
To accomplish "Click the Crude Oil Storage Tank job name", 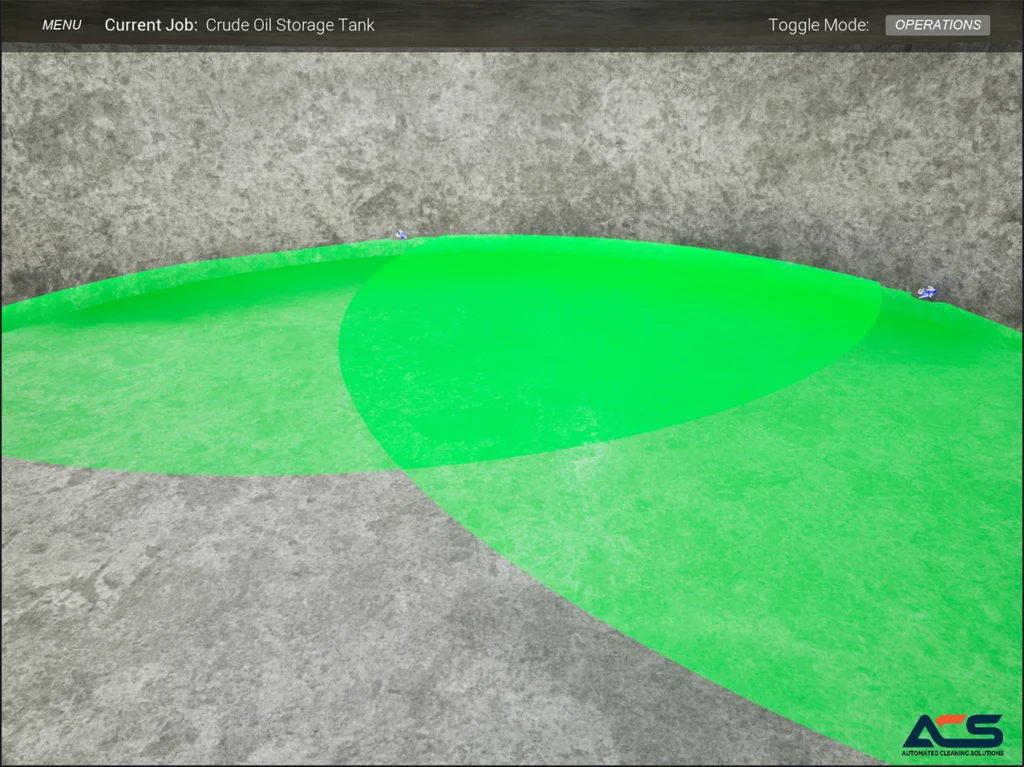I will click(290, 25).
